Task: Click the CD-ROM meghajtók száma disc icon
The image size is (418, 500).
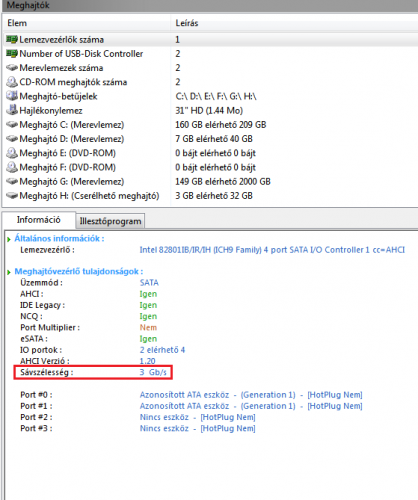Action: (12, 82)
